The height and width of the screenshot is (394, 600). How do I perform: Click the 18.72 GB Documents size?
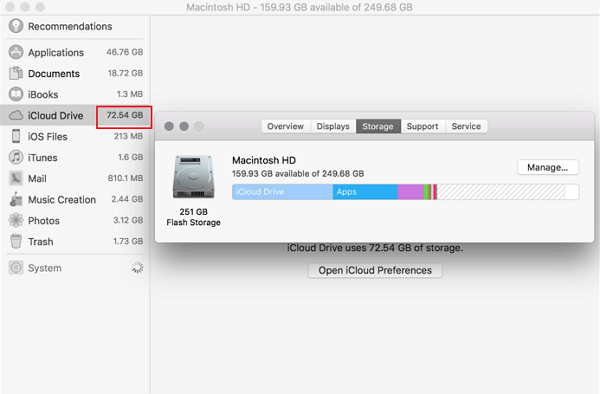(125, 73)
